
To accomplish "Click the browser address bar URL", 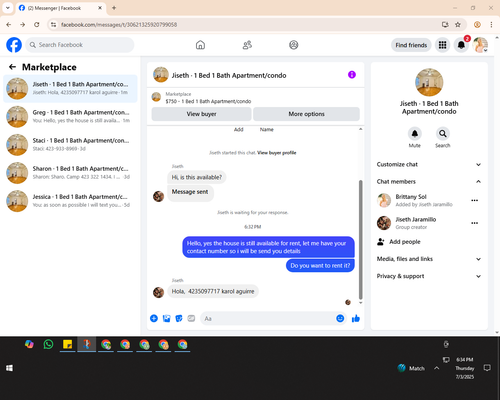I will point(119,25).
